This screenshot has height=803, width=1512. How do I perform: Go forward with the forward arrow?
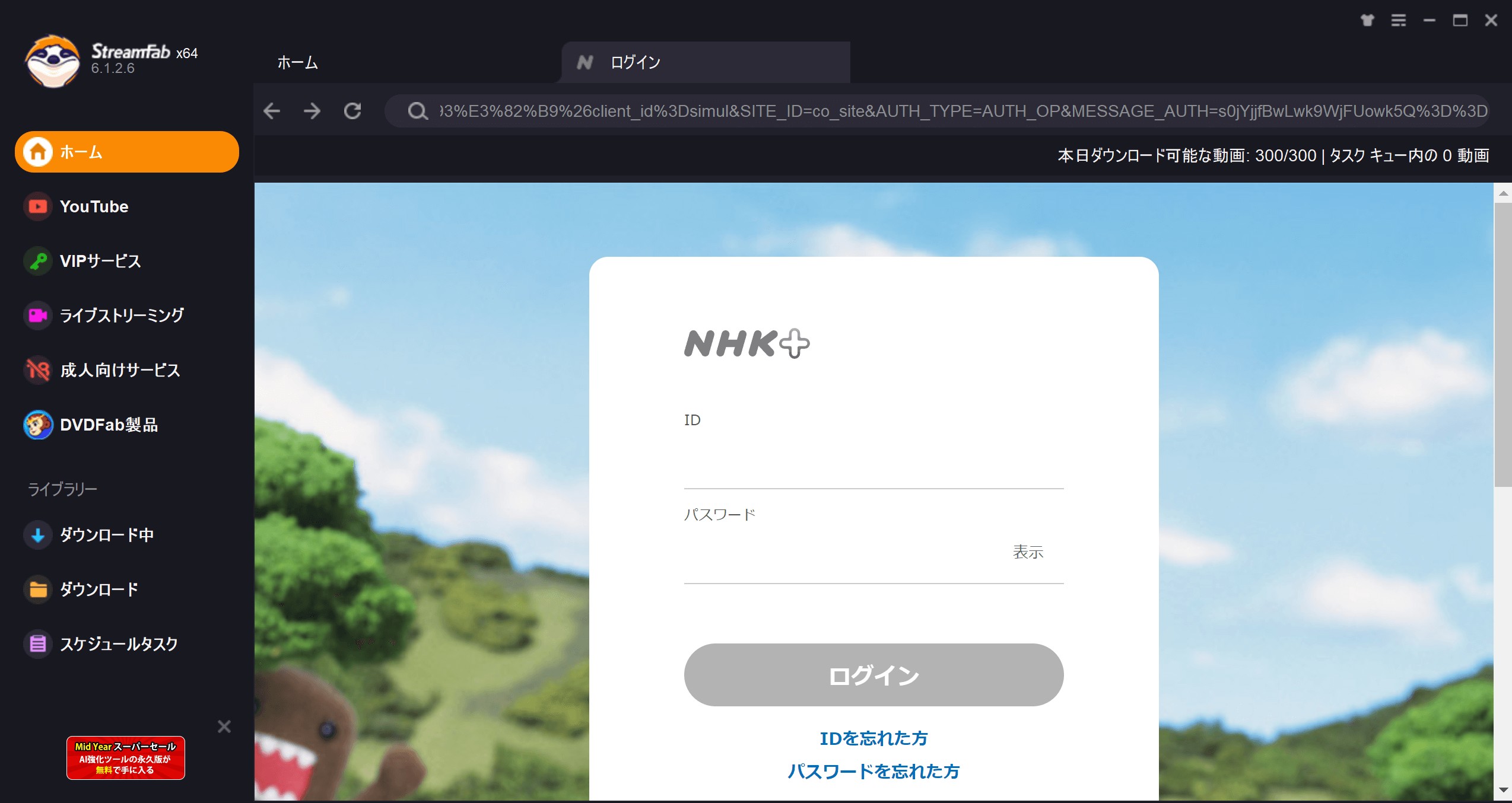(312, 111)
